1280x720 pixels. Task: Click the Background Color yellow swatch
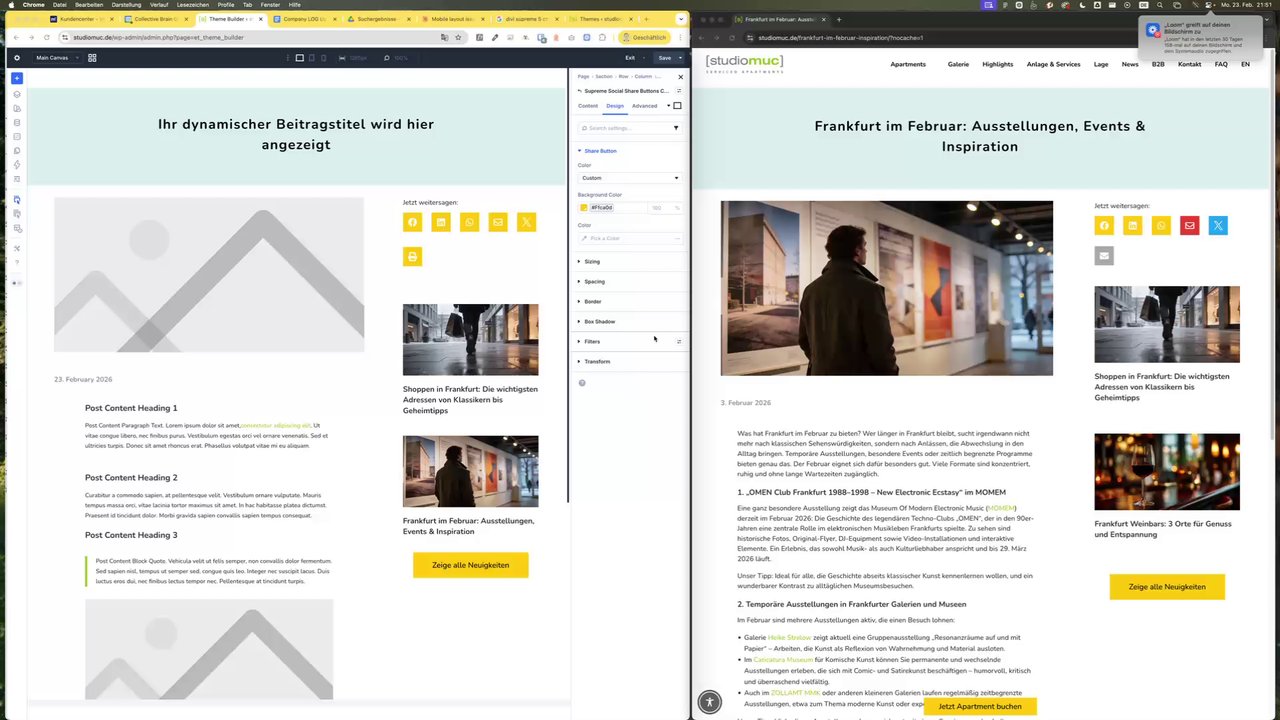pos(584,208)
